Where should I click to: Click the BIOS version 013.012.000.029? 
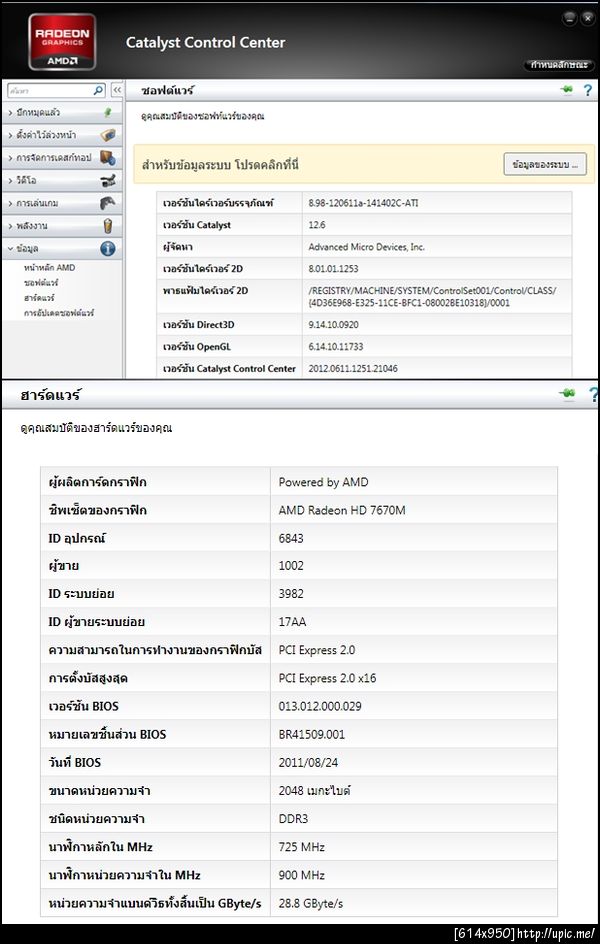[320, 706]
